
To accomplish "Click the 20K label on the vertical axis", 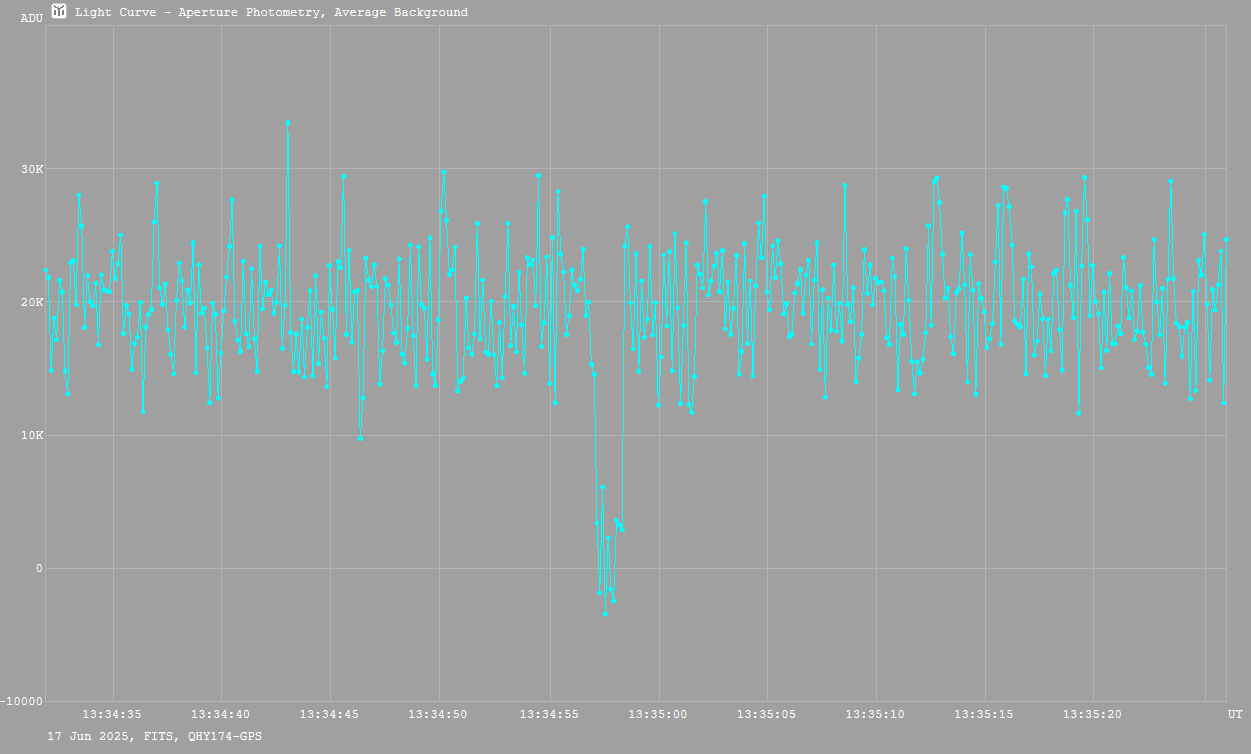I will coord(33,302).
